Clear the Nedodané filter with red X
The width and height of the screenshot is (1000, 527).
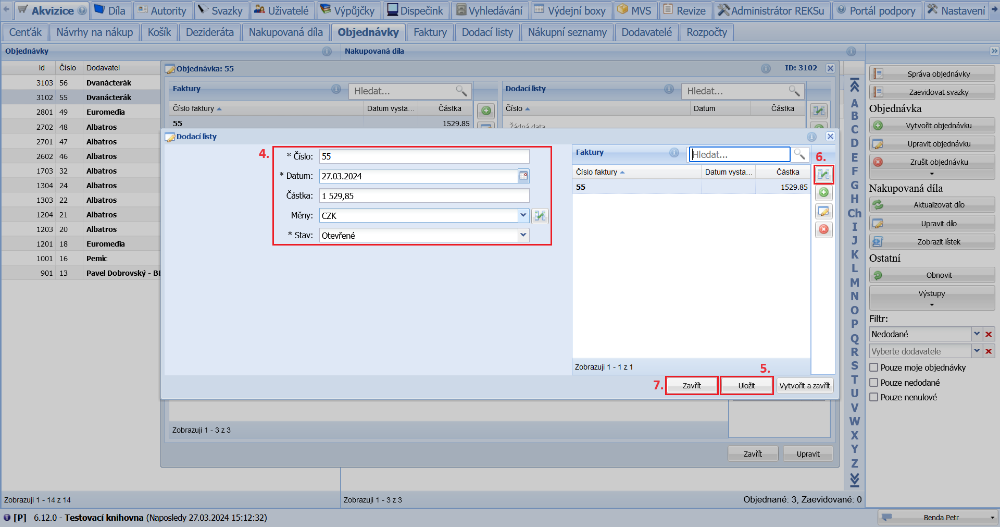(988, 334)
